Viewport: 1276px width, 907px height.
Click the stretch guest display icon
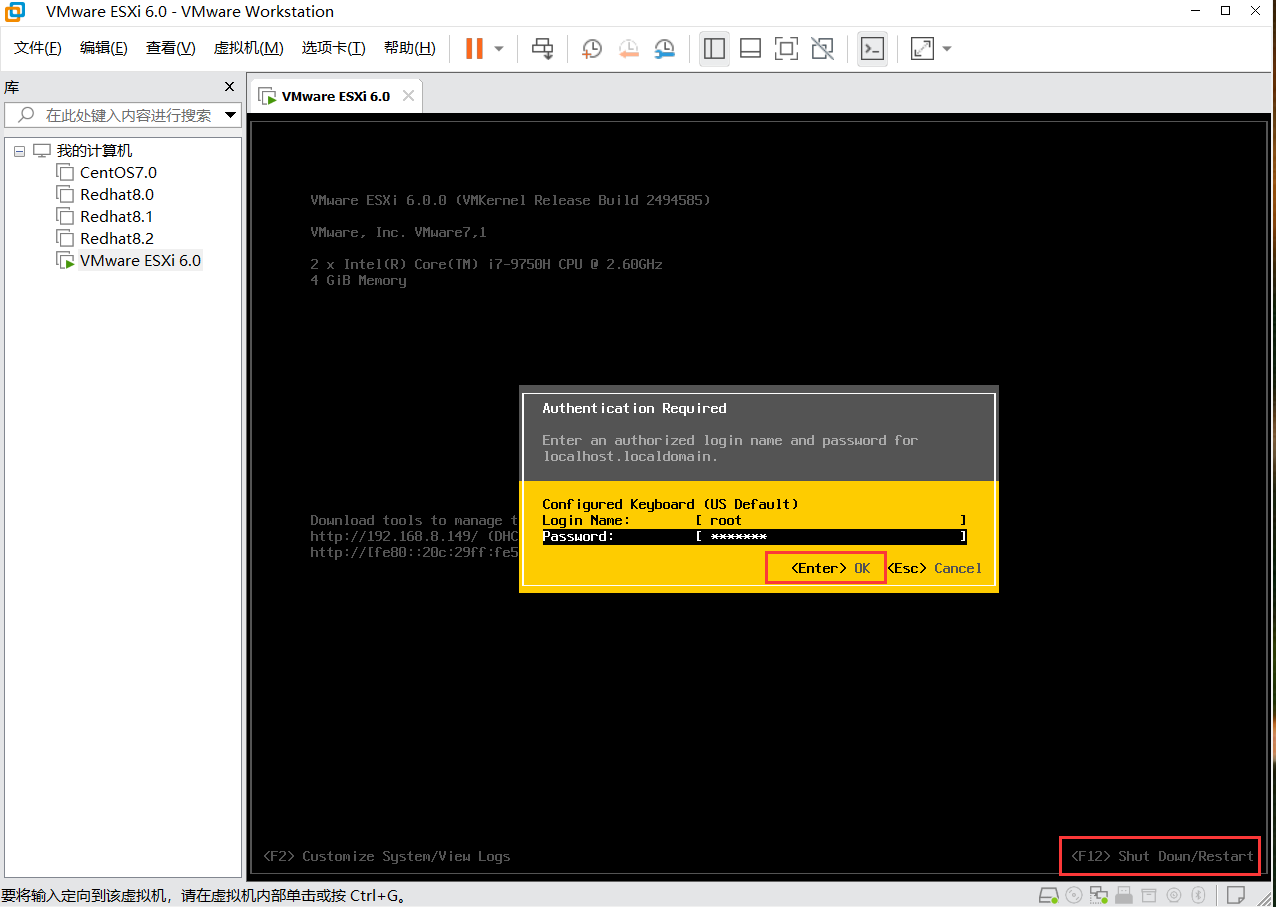[922, 48]
